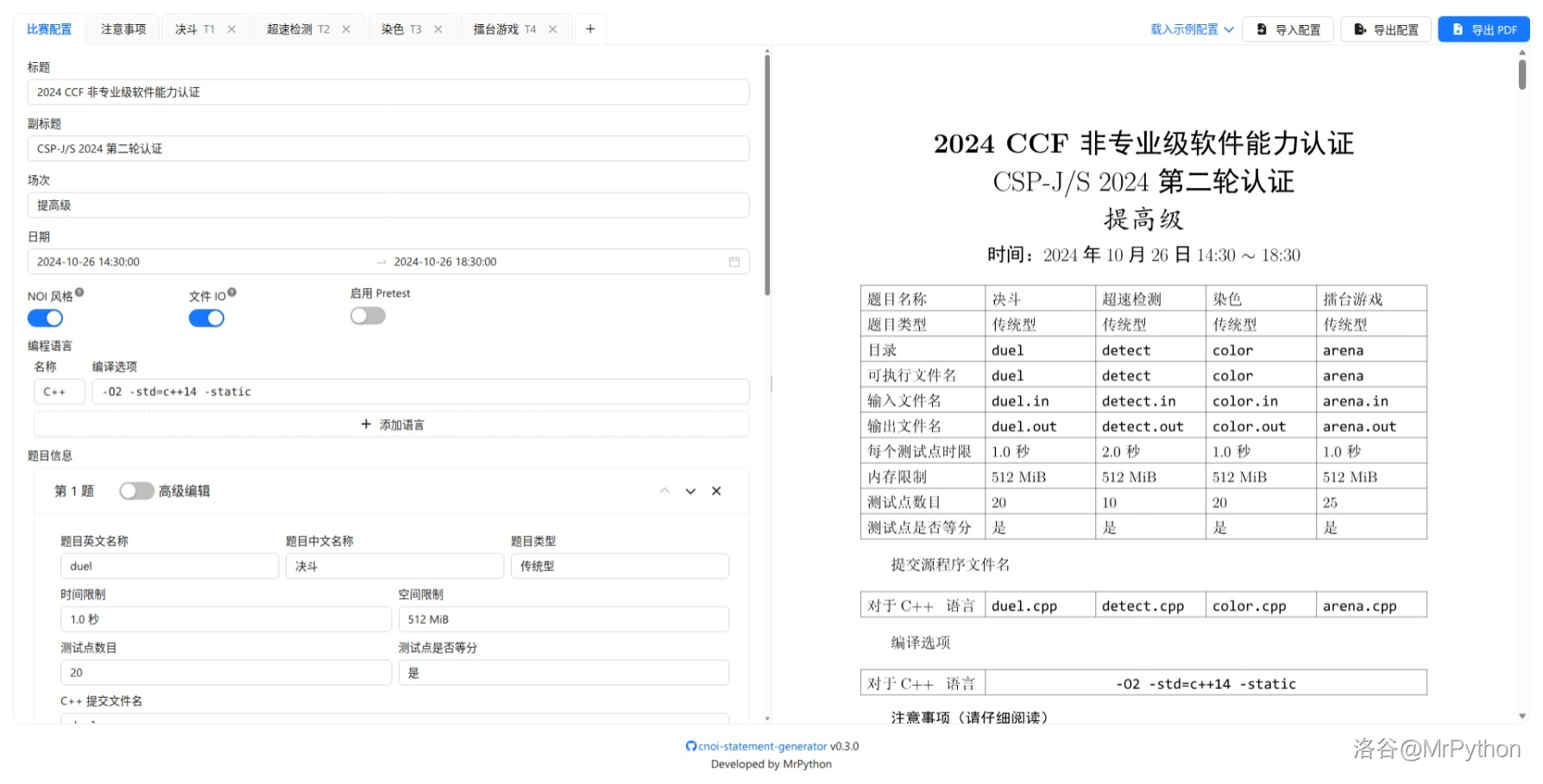Image resolution: width=1543 pixels, height=784 pixels.
Task: Switch to the 注意事项 tab
Action: [x=123, y=29]
